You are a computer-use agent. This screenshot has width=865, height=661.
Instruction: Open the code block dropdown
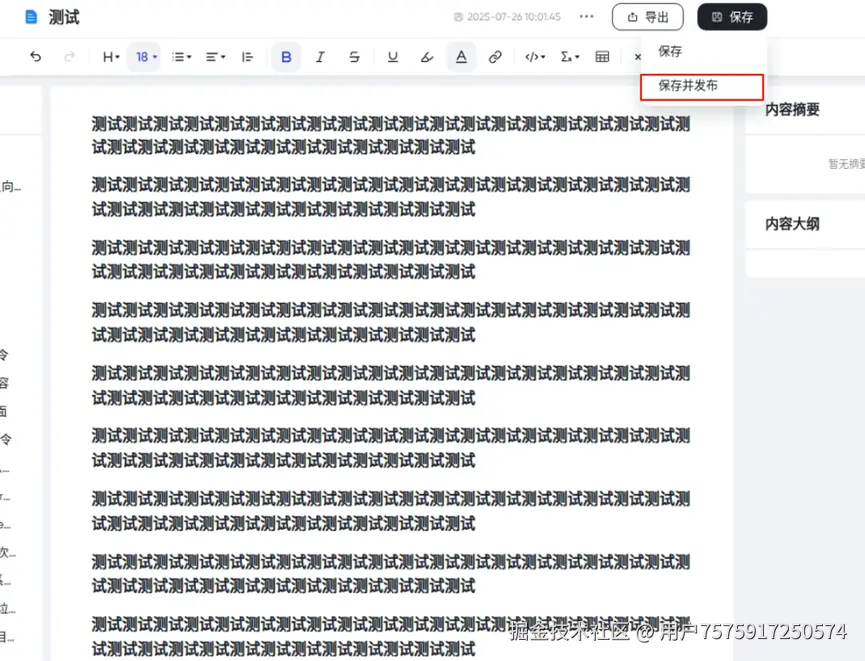535,57
